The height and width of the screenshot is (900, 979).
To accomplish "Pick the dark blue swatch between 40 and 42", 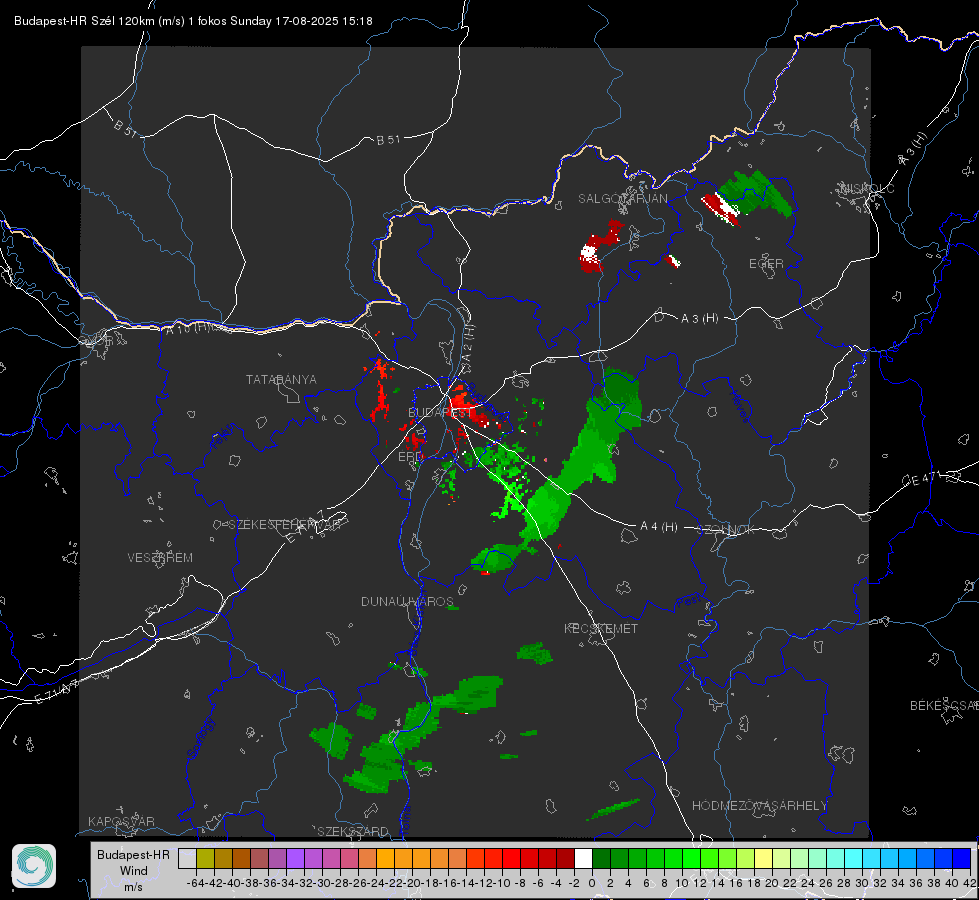I will point(961,858).
